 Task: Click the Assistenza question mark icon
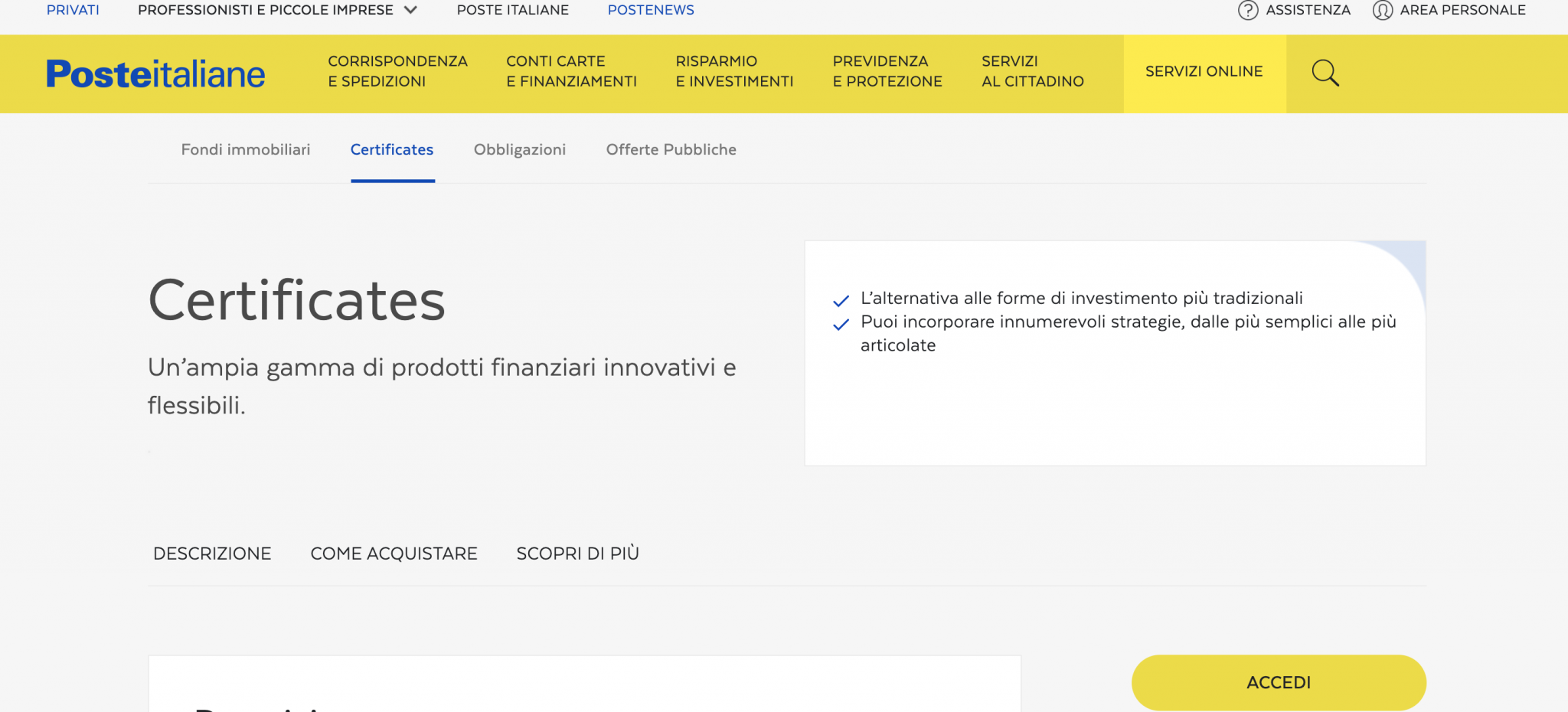(x=1247, y=10)
